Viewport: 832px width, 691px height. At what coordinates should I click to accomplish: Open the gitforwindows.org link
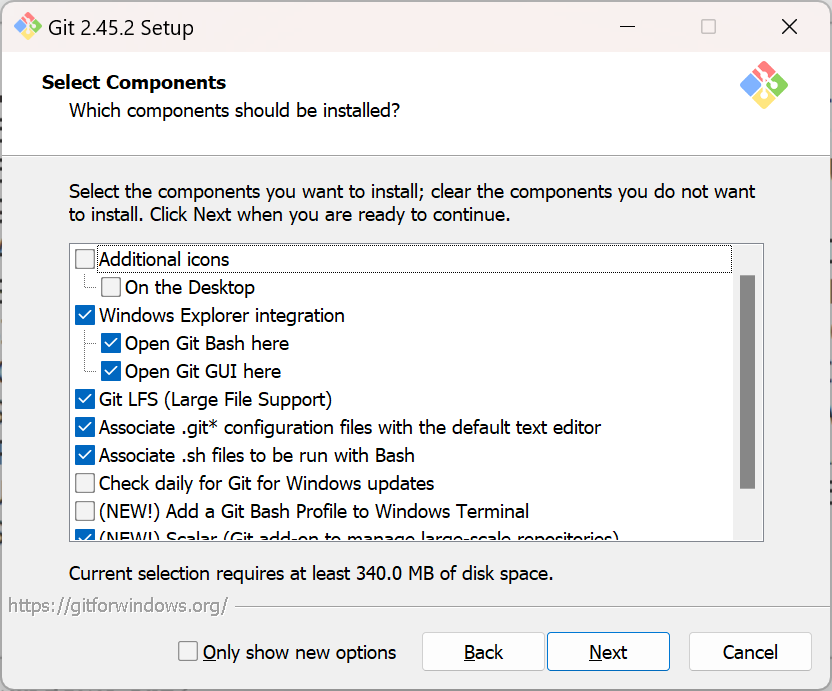(x=118, y=605)
